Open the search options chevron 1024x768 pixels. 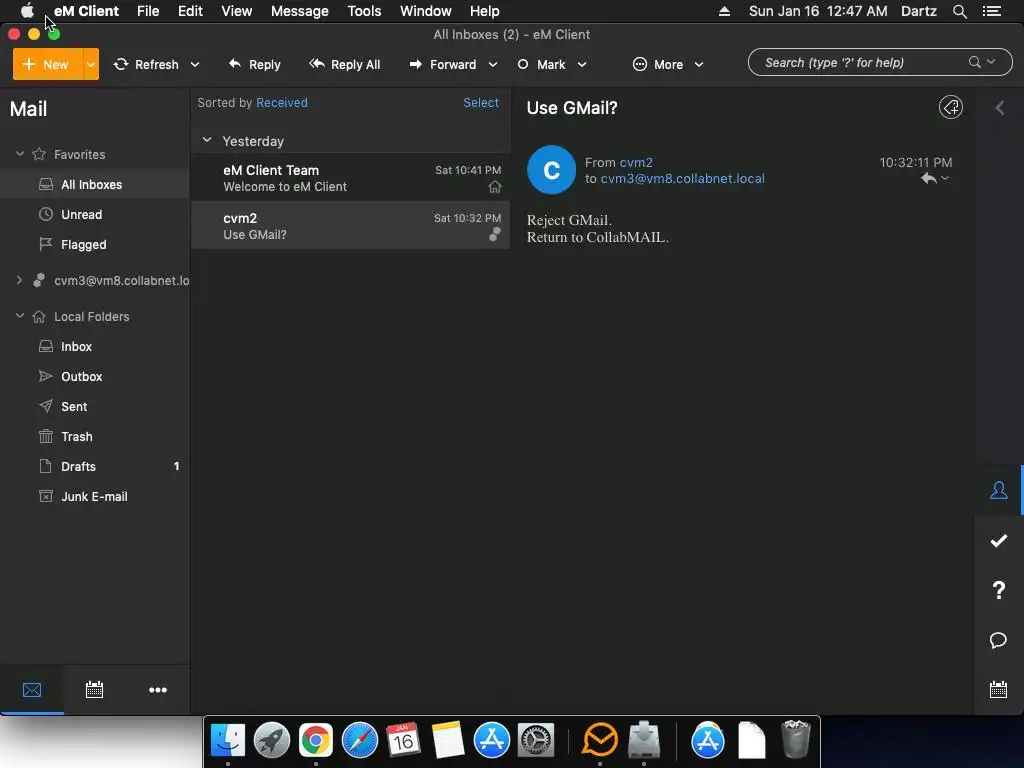[x=991, y=62]
